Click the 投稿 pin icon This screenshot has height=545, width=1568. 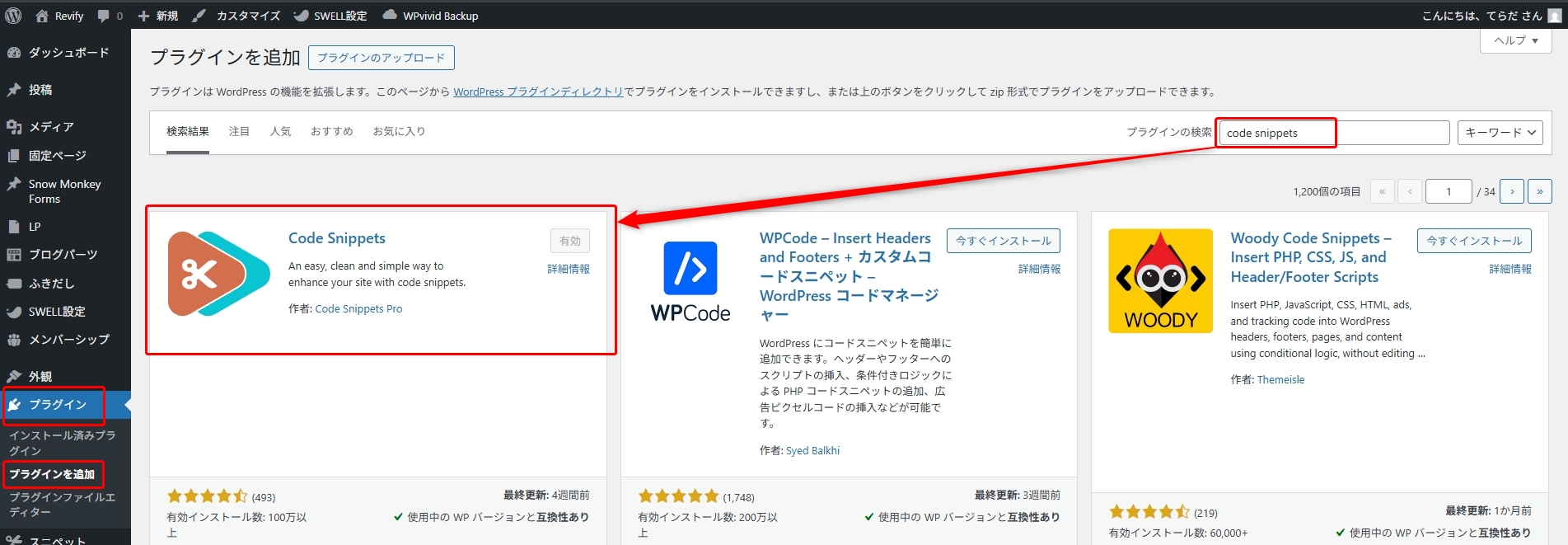point(14,90)
